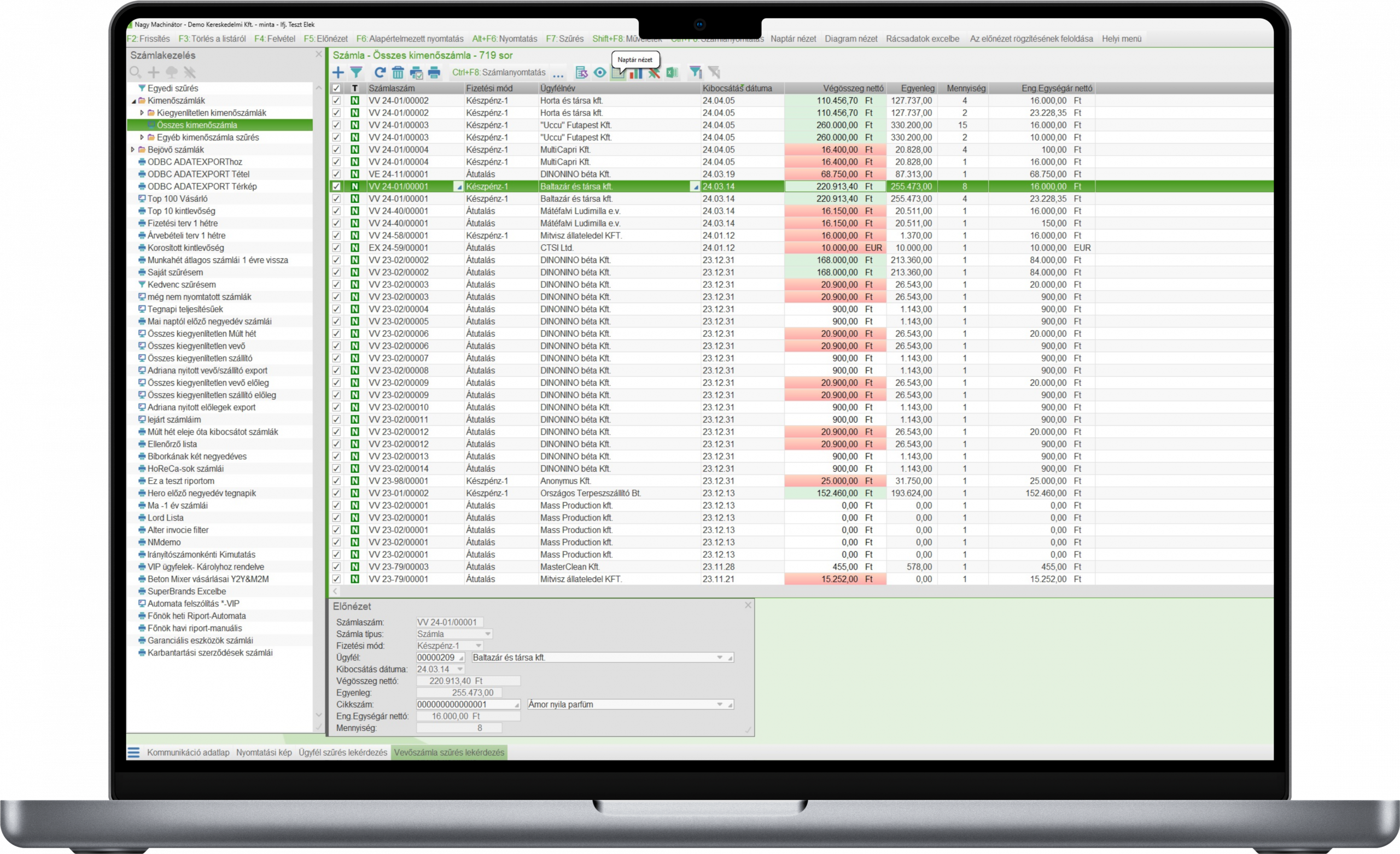Open the Fizetési mód dropdown in Előnézet
This screenshot has height=854, width=1400.
[479, 646]
